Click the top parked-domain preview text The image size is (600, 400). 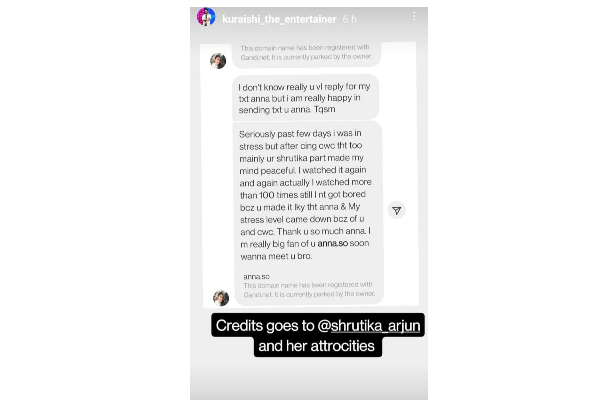coord(306,52)
